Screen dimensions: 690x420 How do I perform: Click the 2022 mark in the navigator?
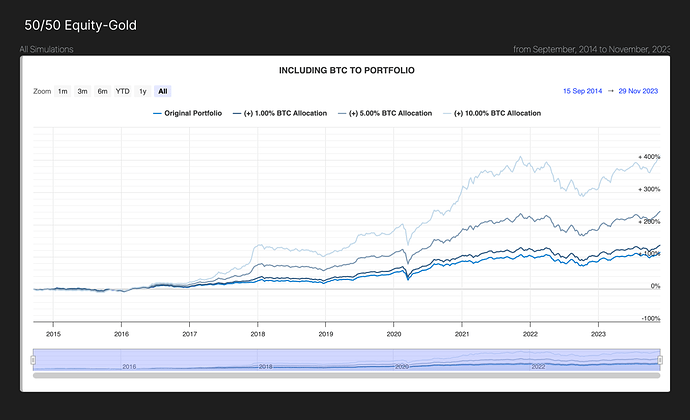pos(537,367)
